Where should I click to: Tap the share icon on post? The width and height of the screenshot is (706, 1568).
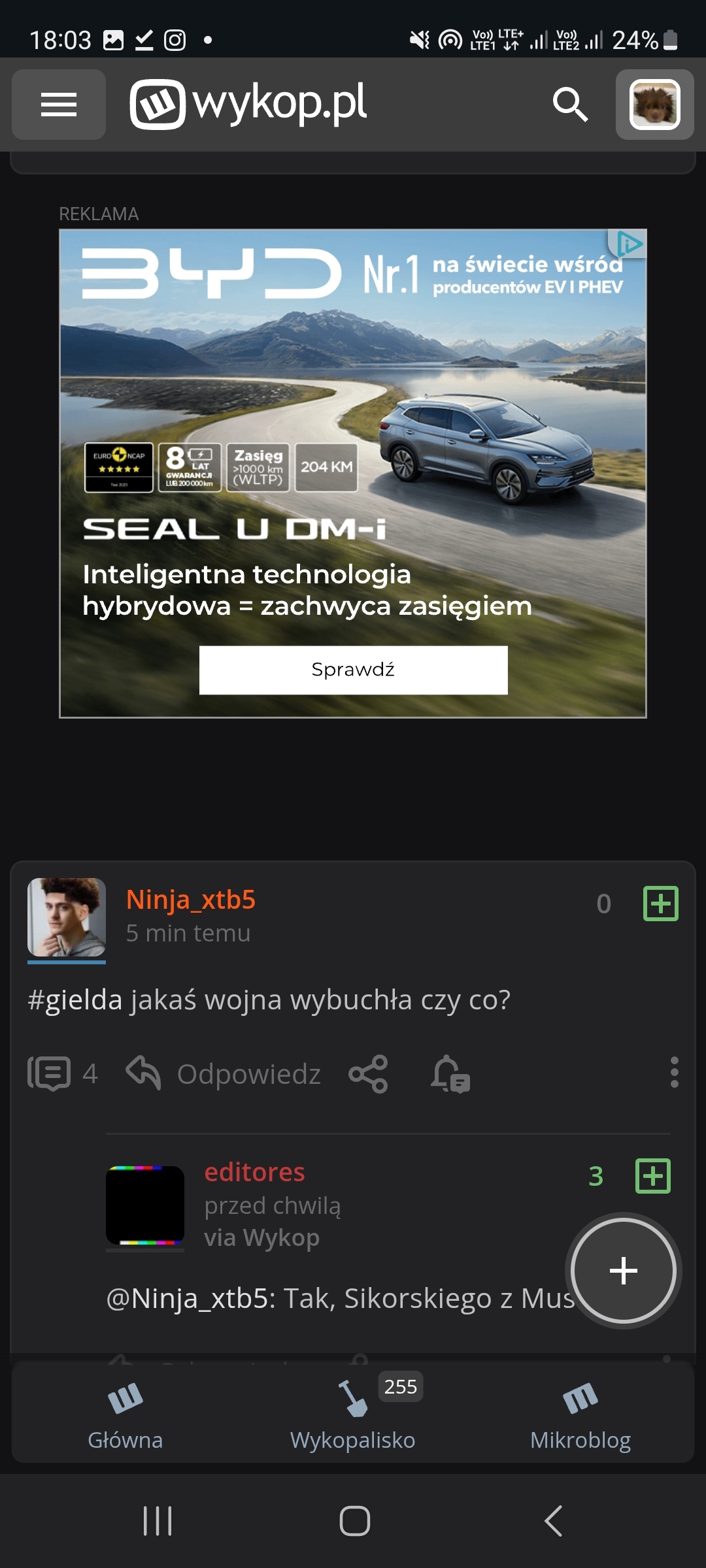click(368, 1073)
